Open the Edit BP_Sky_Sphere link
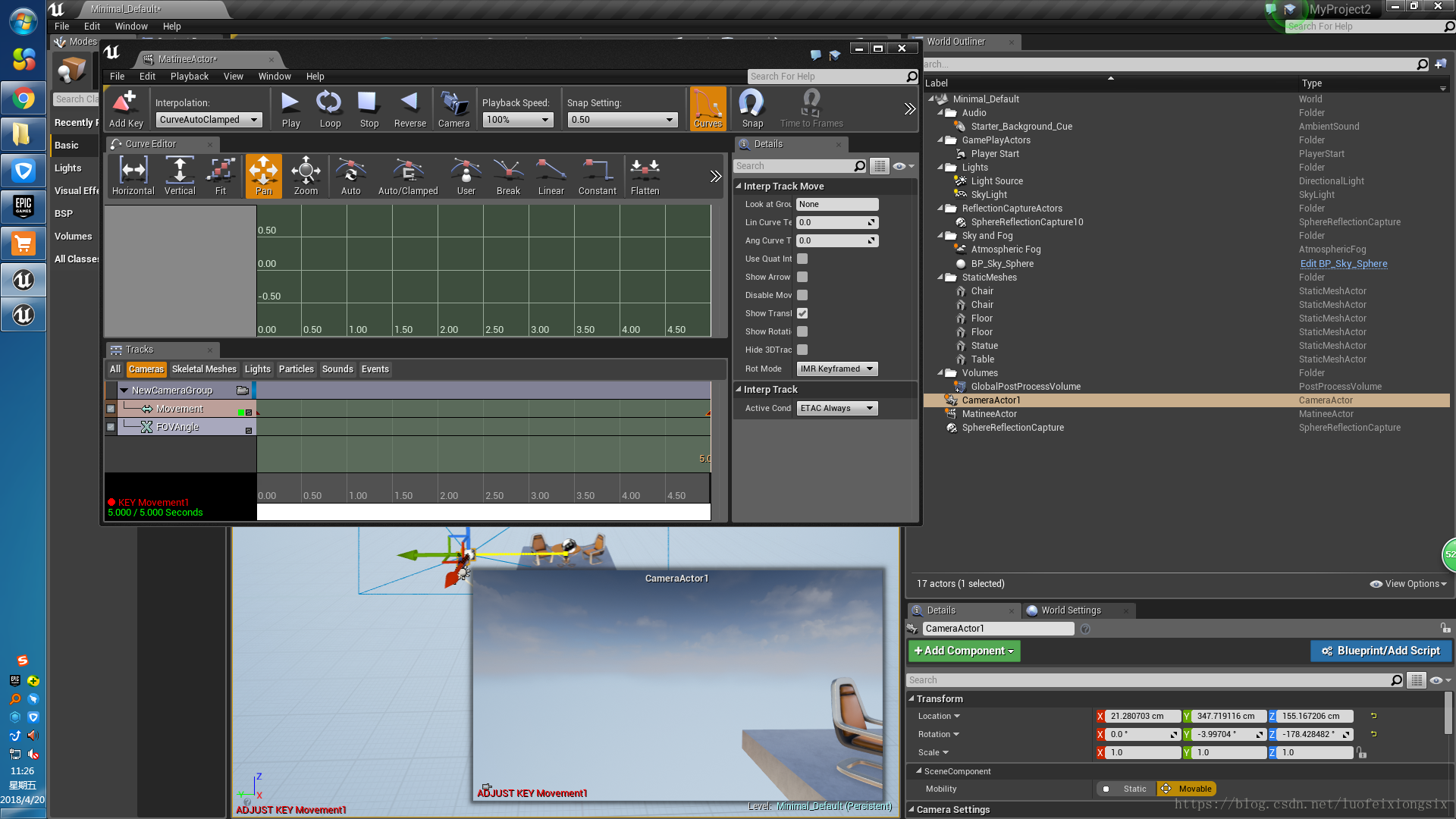The image size is (1456, 819). pos(1343,264)
